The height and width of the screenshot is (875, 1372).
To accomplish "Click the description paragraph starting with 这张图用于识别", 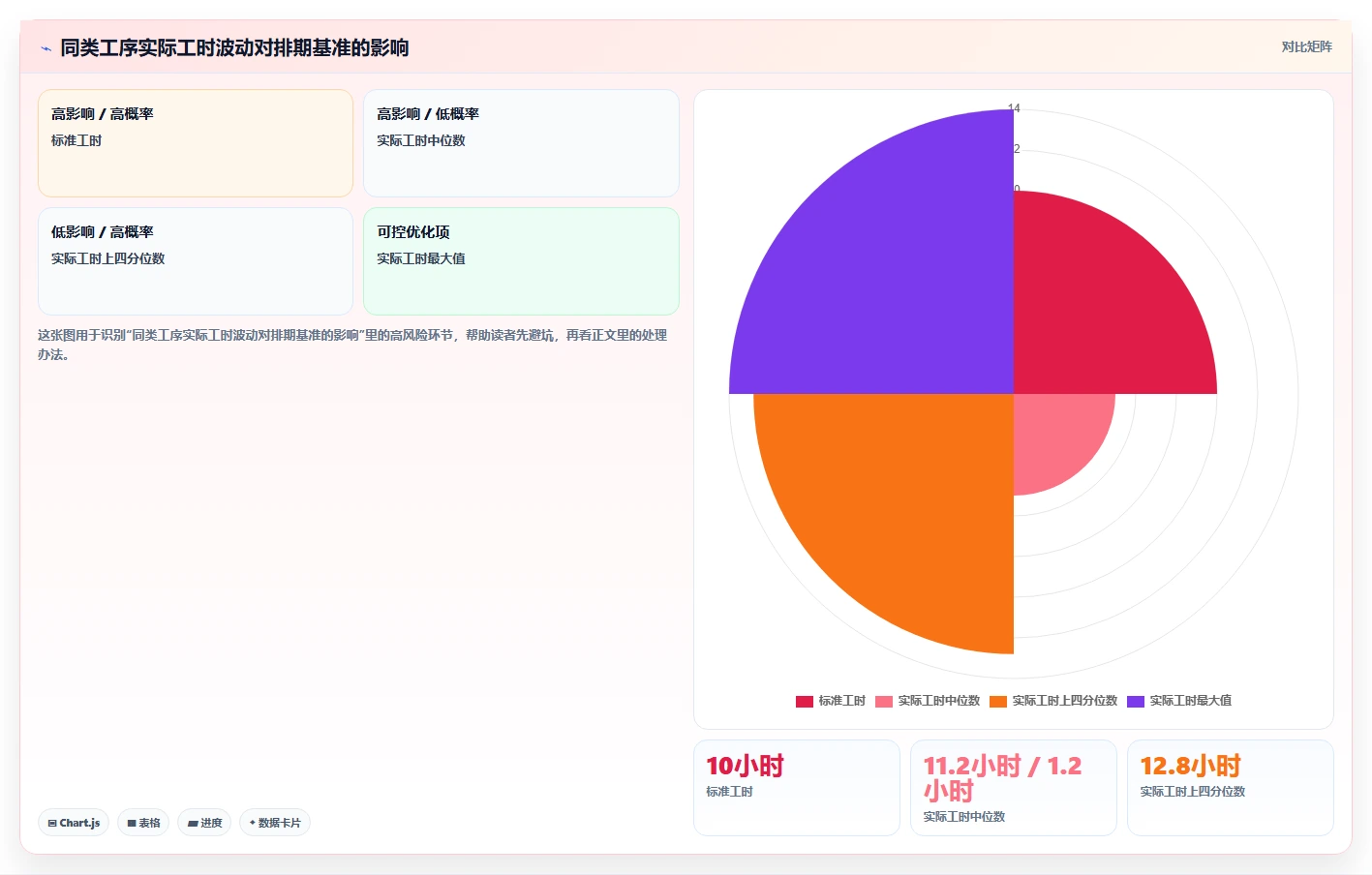I will [x=352, y=345].
